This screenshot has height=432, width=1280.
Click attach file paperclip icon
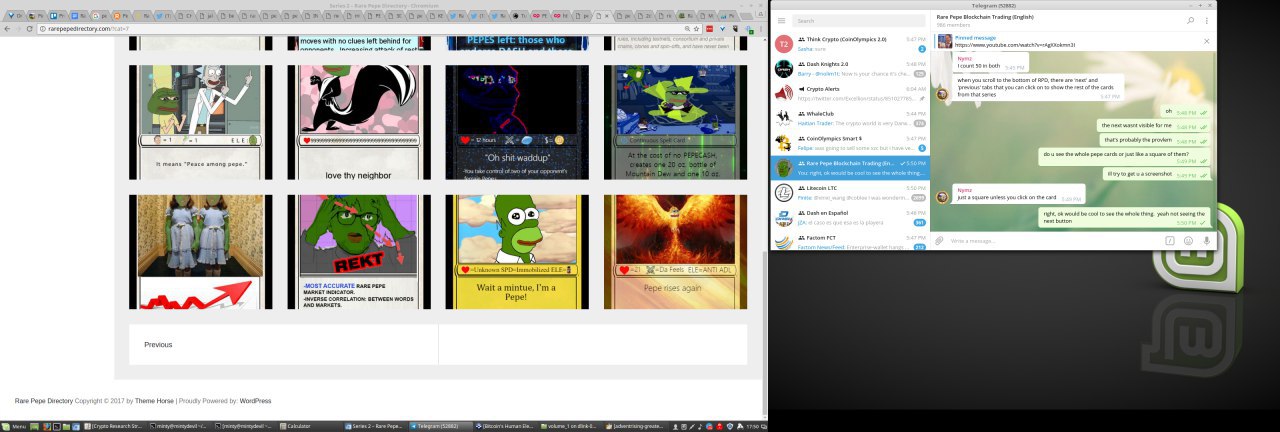click(x=940, y=240)
